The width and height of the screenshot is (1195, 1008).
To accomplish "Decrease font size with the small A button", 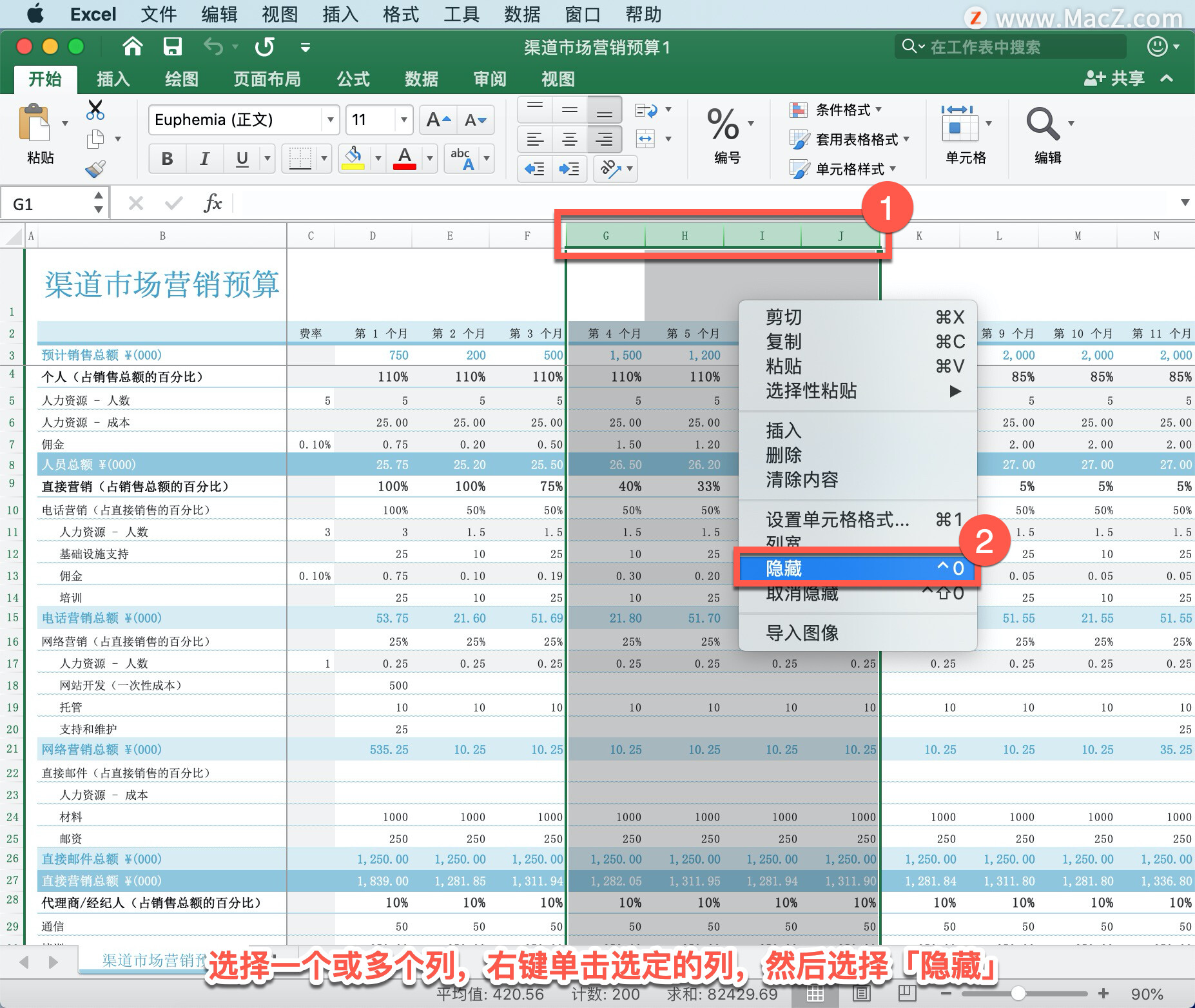I will click(476, 120).
